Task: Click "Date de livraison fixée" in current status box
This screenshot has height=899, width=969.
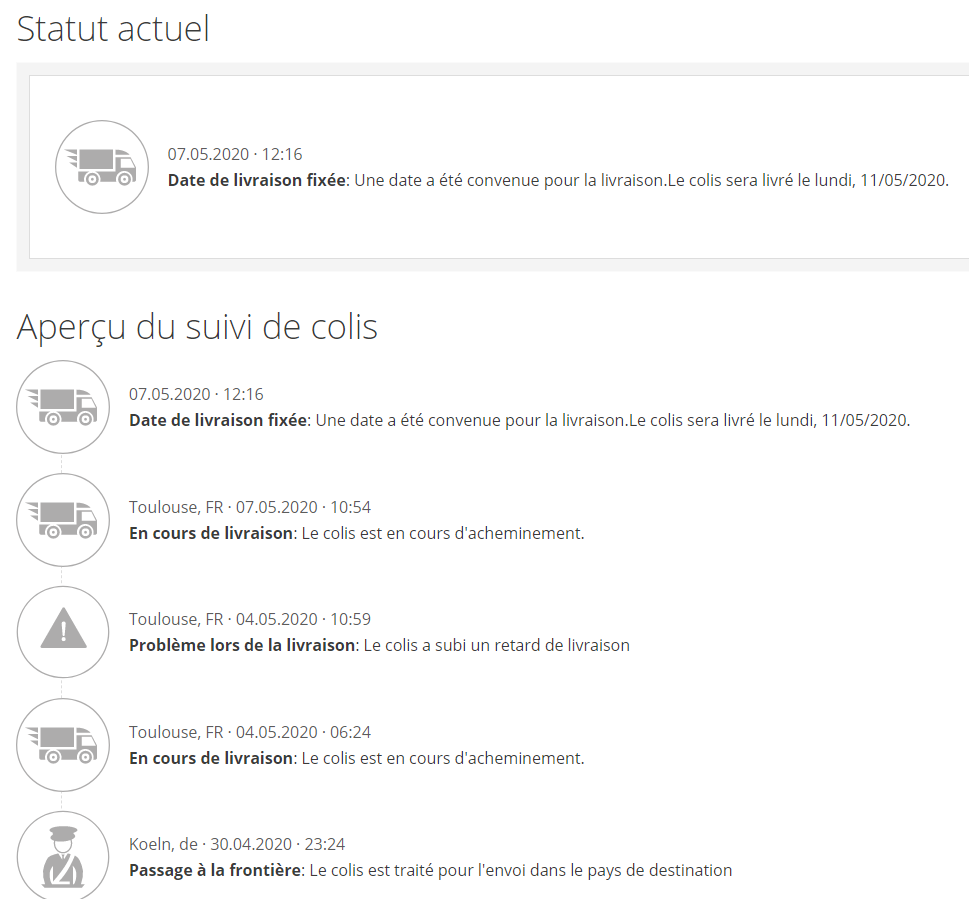Action: pyautogui.click(x=257, y=181)
